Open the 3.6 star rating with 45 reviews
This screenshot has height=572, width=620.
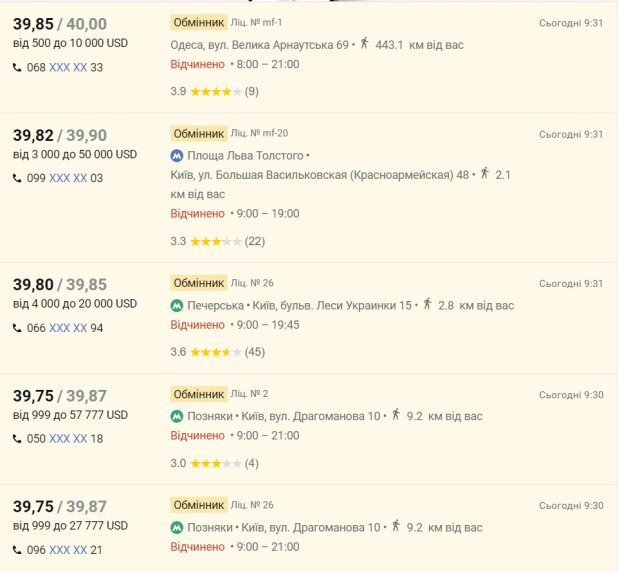click(x=216, y=352)
